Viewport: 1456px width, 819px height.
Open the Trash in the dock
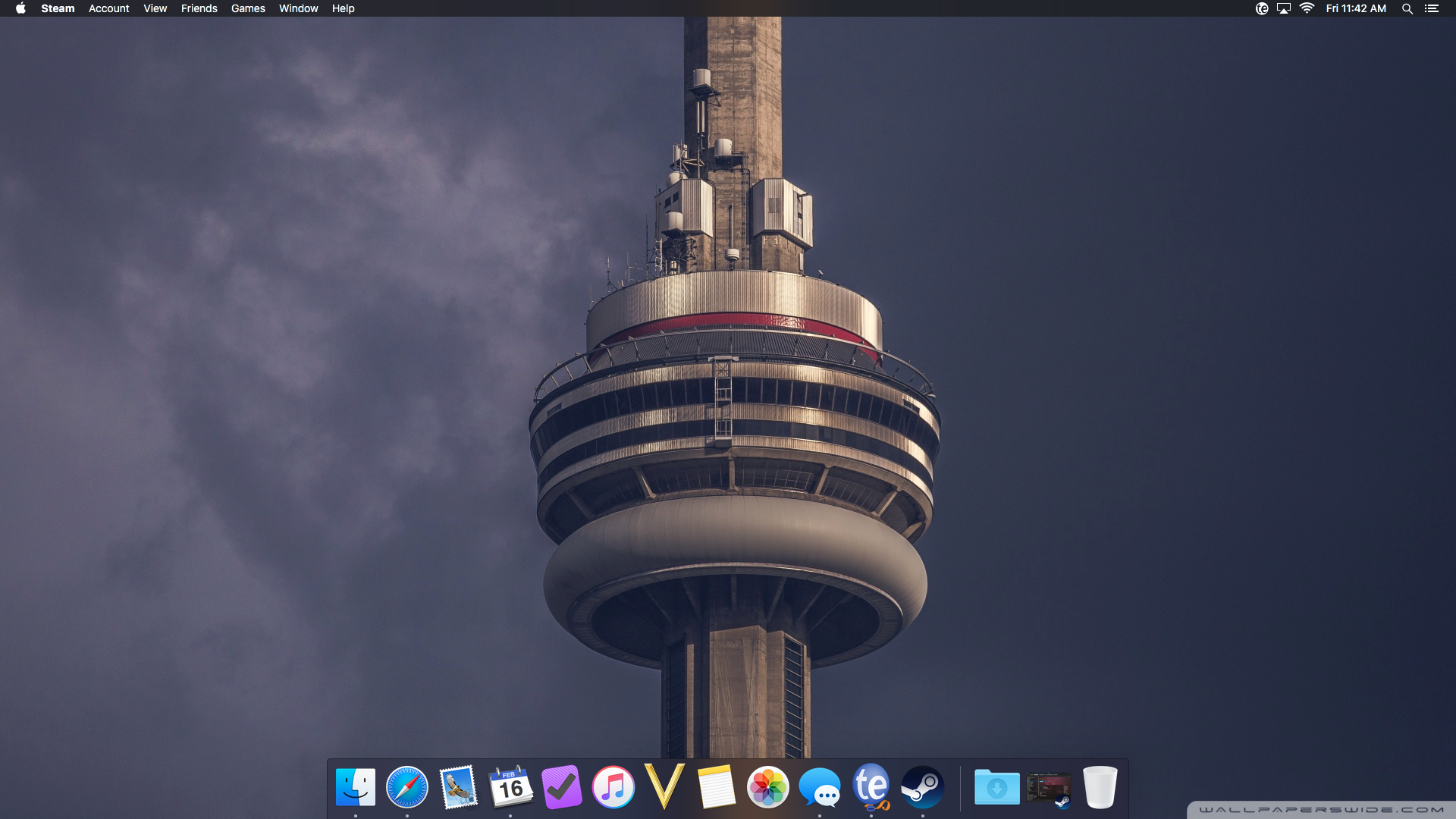click(x=1100, y=787)
